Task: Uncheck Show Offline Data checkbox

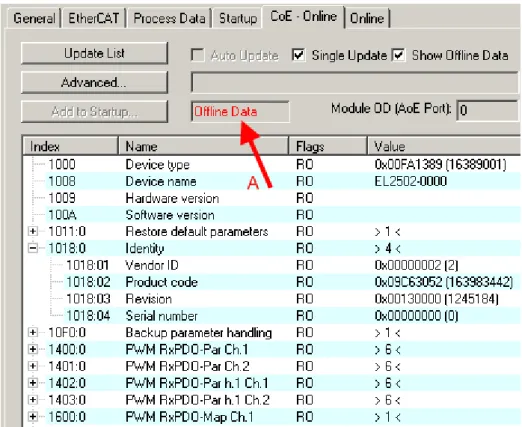Action: pyautogui.click(x=399, y=55)
